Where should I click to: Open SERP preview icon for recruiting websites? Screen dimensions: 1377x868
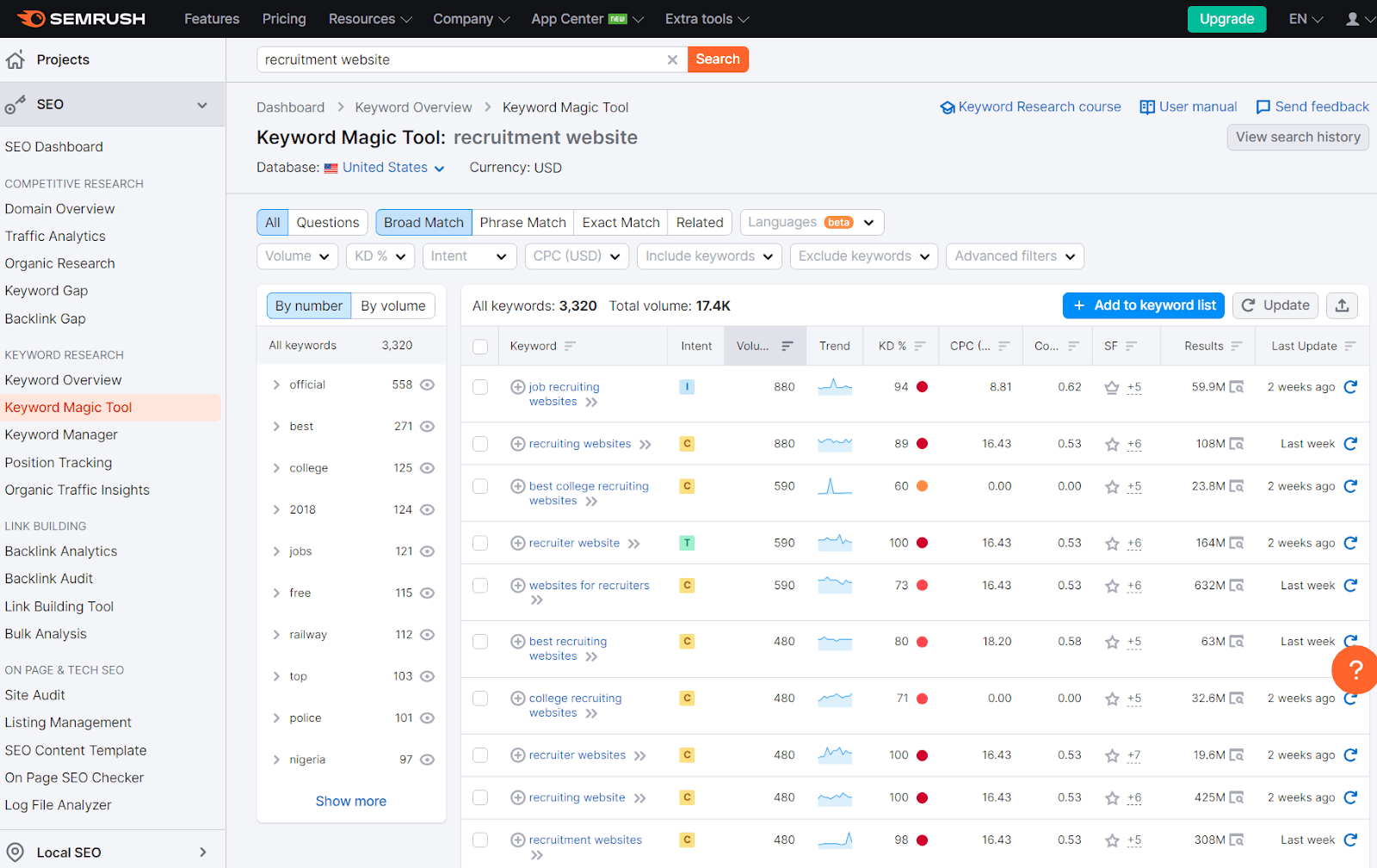coord(1238,443)
